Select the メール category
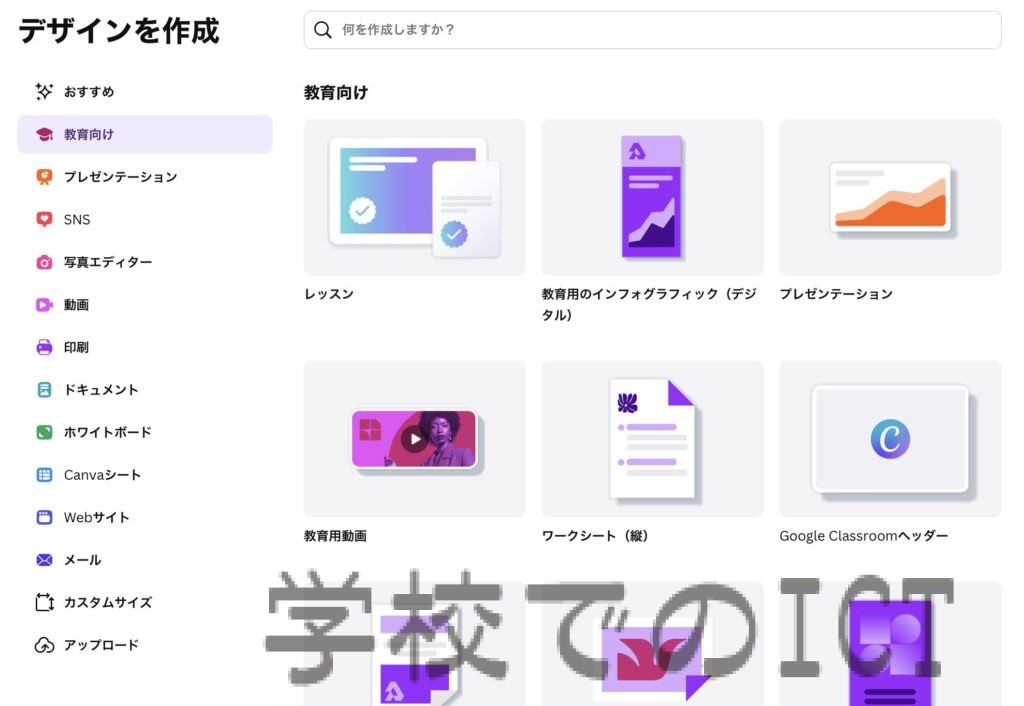Viewport: 1024px width, 706px height. pos(82,560)
